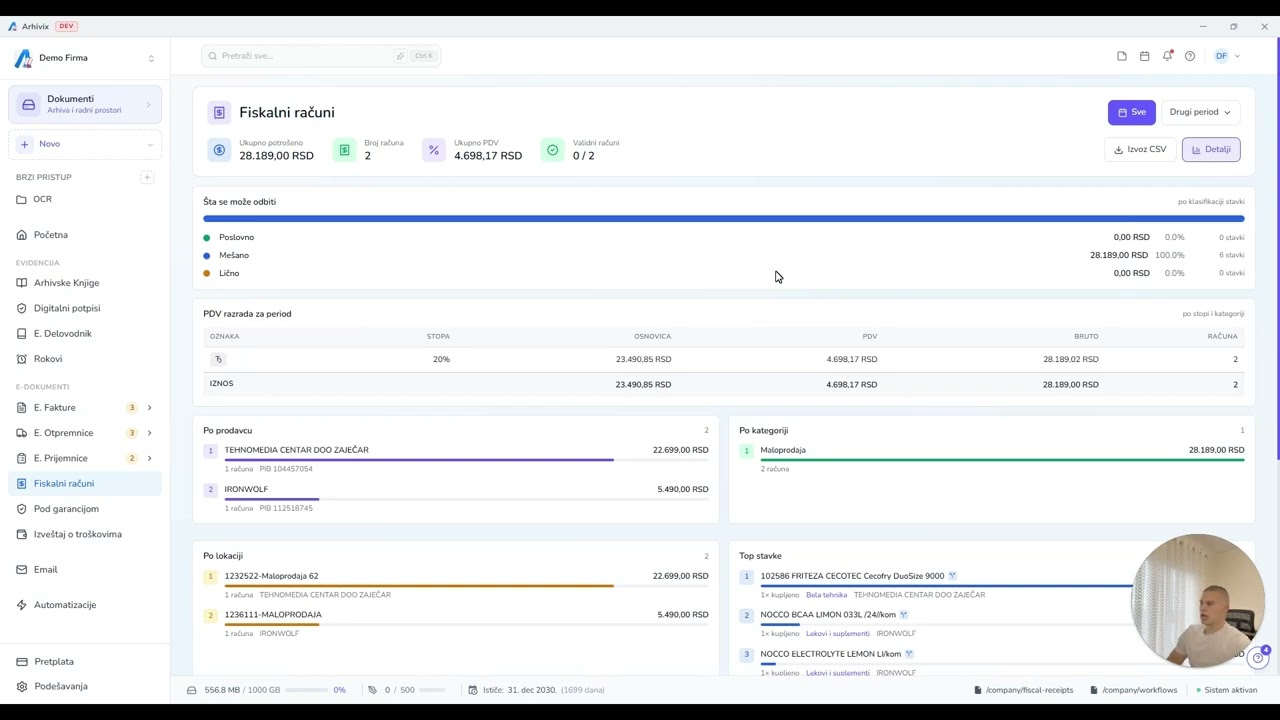Toggle the Detalji view button

pyautogui.click(x=1211, y=150)
